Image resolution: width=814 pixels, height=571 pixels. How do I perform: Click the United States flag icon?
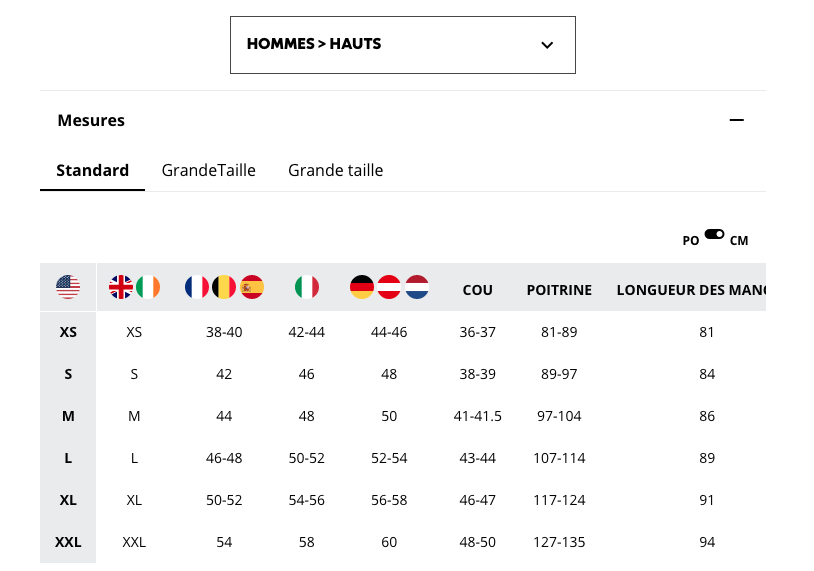(x=68, y=287)
